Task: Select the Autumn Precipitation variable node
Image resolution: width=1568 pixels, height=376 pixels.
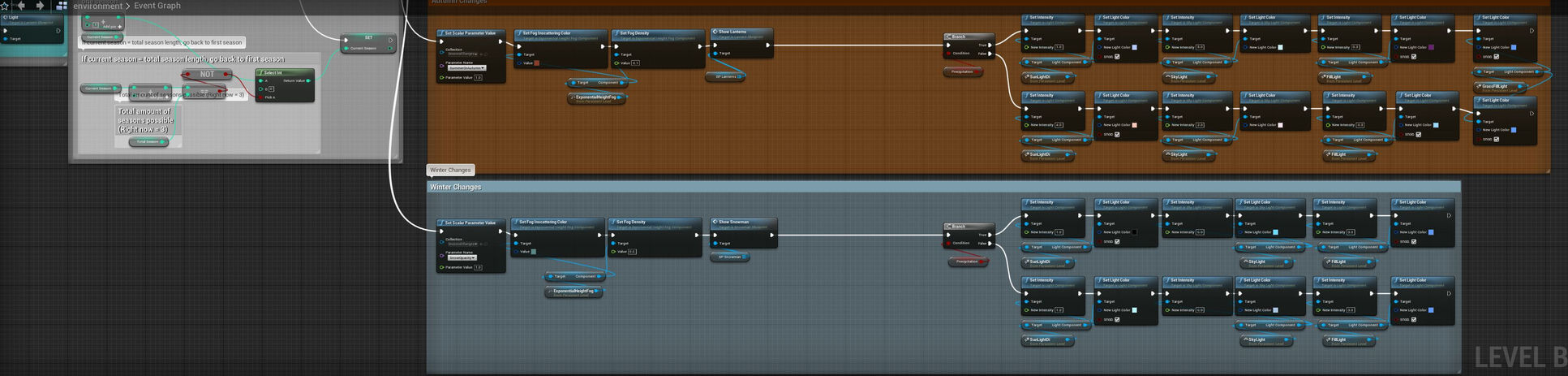Action: coord(963,71)
